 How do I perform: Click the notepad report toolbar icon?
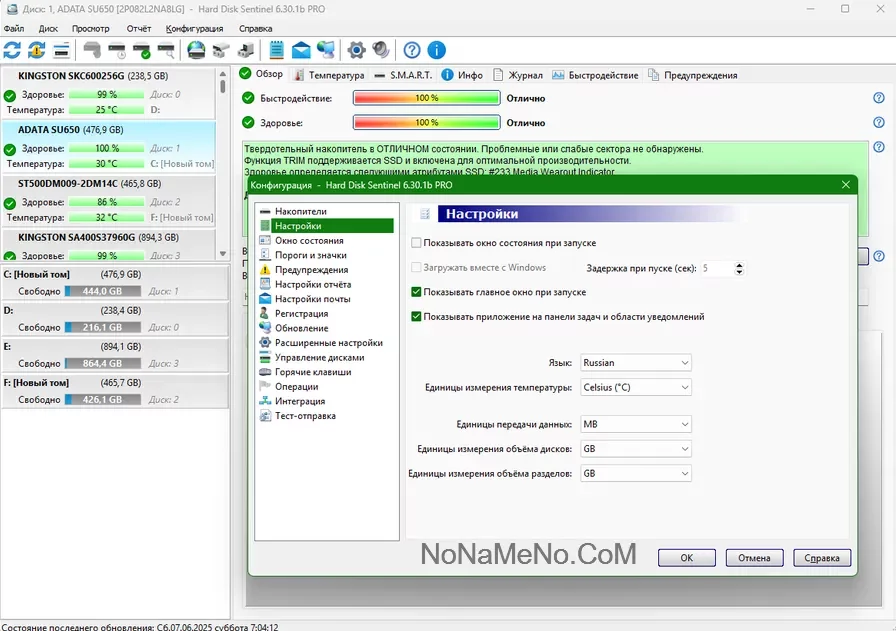point(277,50)
